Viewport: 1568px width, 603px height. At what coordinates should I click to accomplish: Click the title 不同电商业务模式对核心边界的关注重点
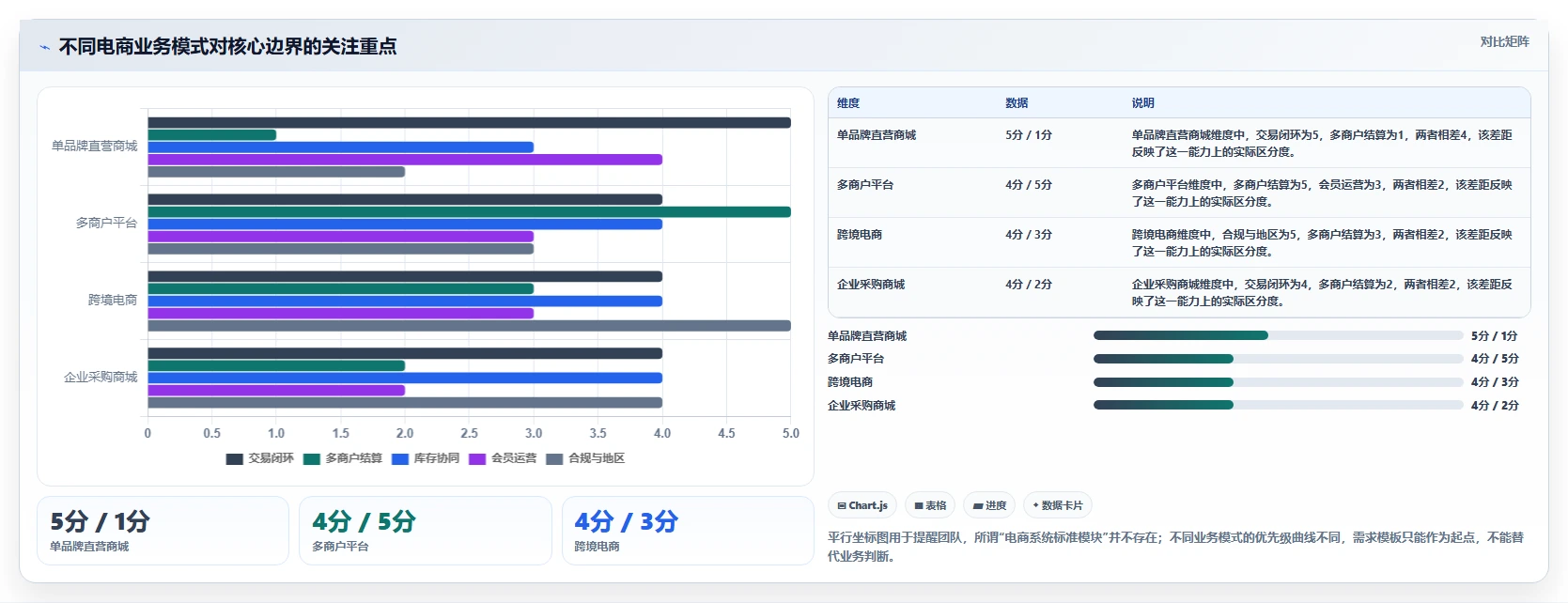tap(227, 46)
